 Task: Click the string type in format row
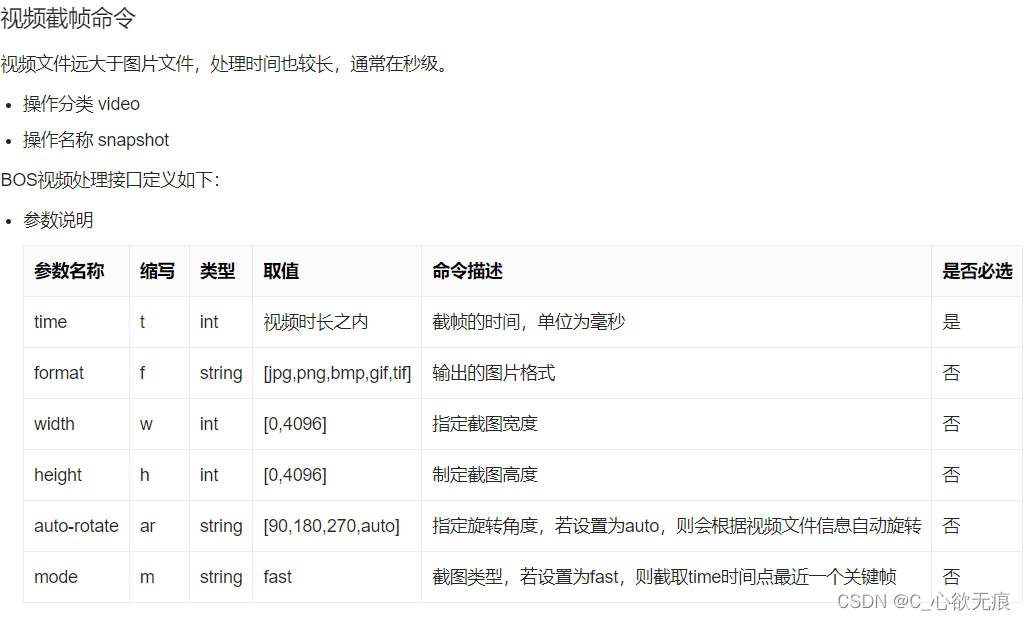click(x=221, y=373)
